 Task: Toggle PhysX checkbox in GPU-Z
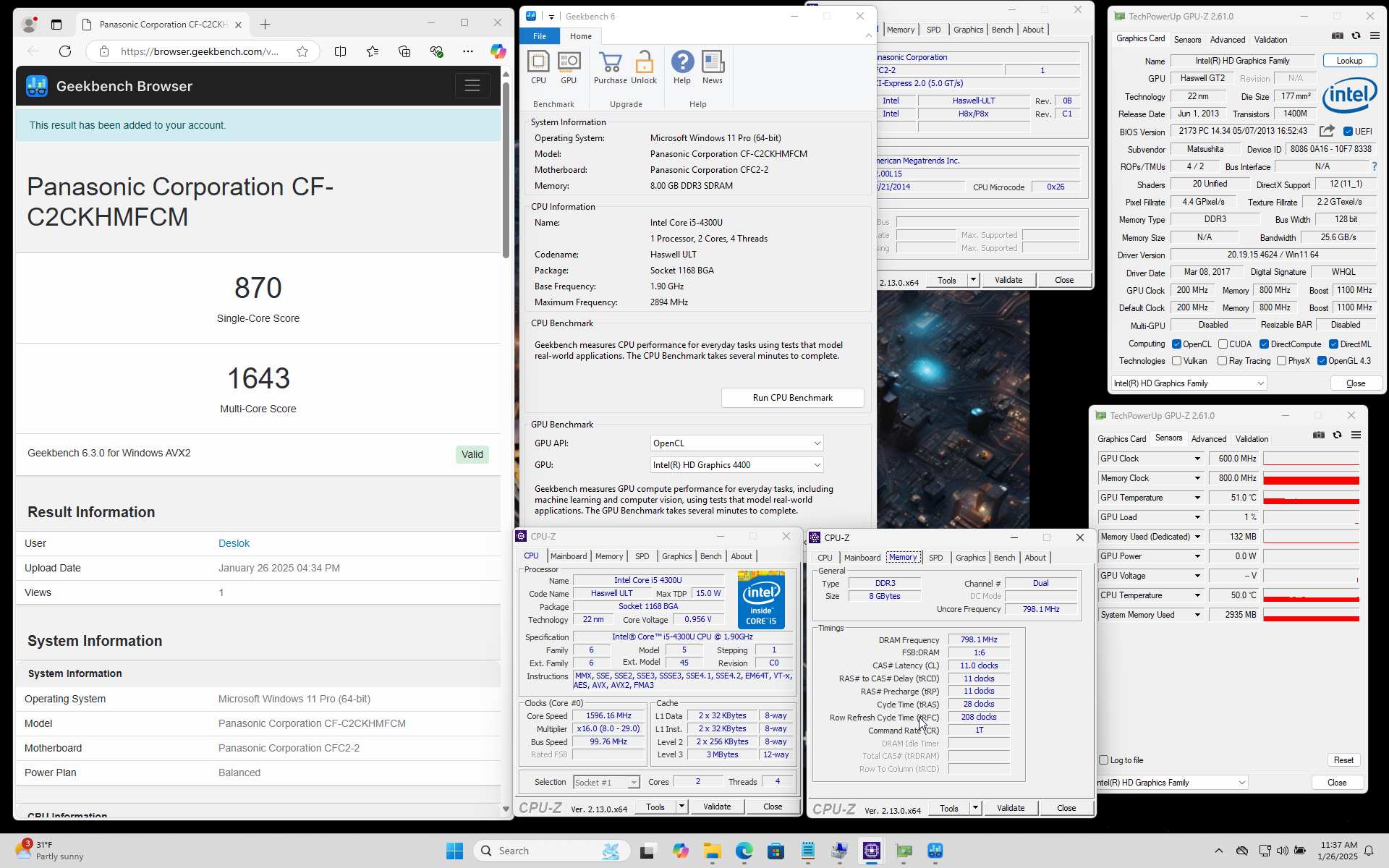pyautogui.click(x=1281, y=361)
